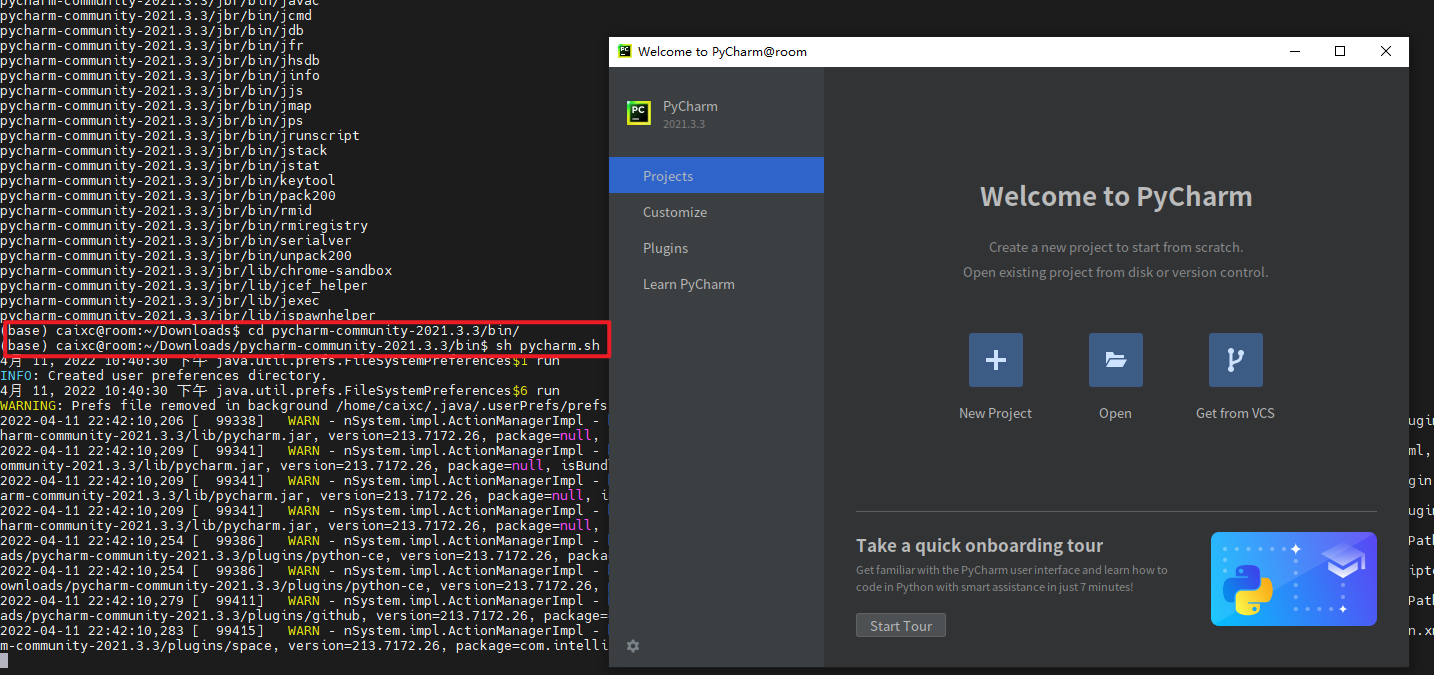Viewport: 1434px width, 676px height.
Task: Click the terminal cursor on the last line
Action: (4, 661)
